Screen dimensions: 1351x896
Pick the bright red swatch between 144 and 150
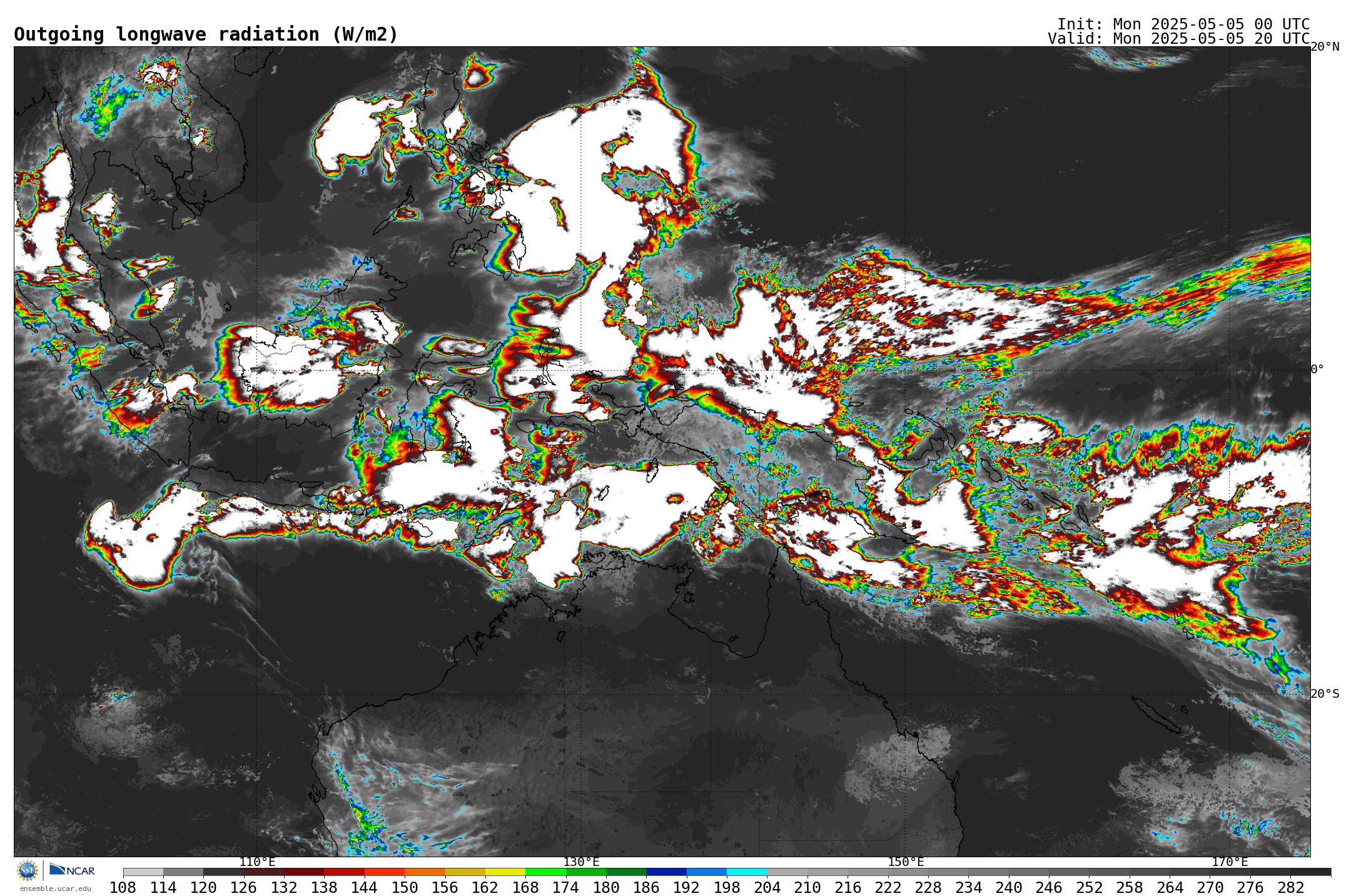point(385,872)
